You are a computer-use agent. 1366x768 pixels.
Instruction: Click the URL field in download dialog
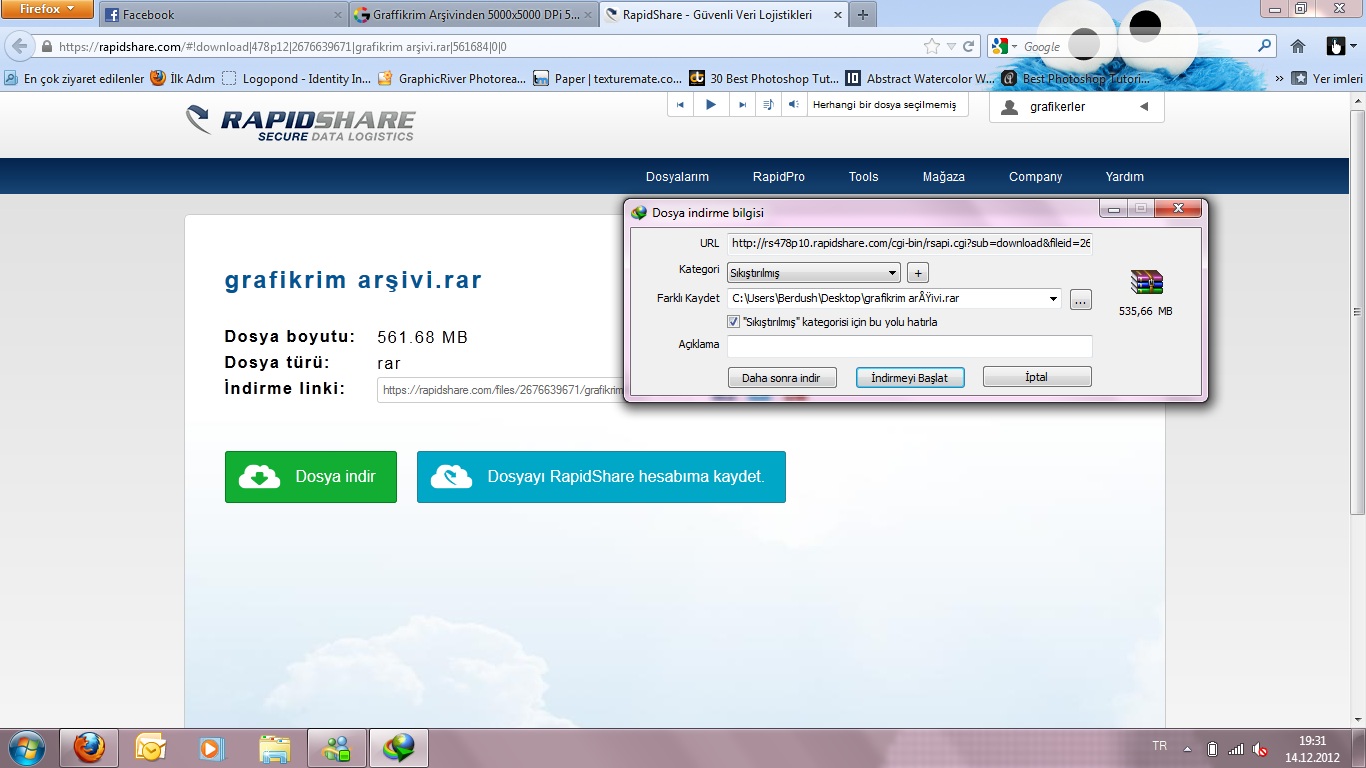click(x=910, y=243)
